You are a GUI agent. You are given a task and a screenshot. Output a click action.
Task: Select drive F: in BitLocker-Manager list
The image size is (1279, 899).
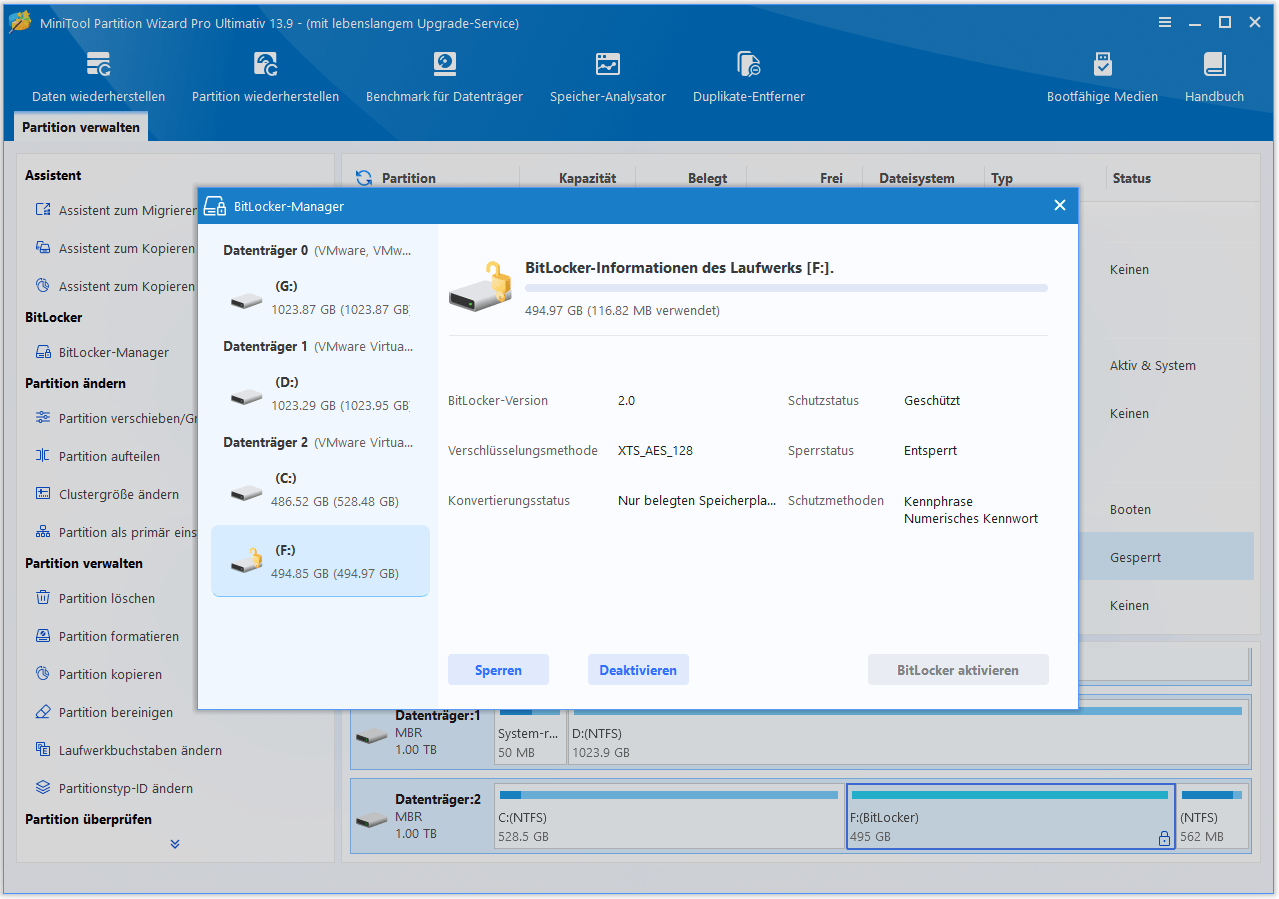[x=320, y=561]
